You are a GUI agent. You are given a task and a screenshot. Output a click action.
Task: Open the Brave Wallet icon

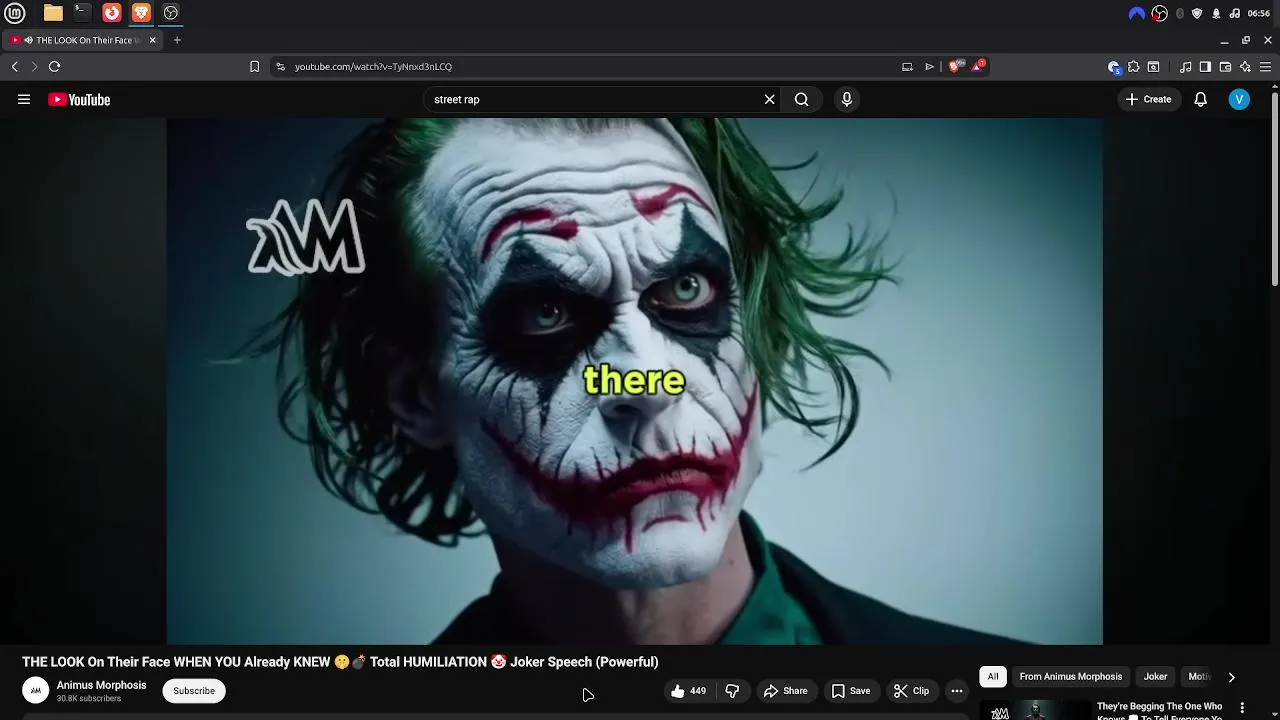(x=1225, y=67)
